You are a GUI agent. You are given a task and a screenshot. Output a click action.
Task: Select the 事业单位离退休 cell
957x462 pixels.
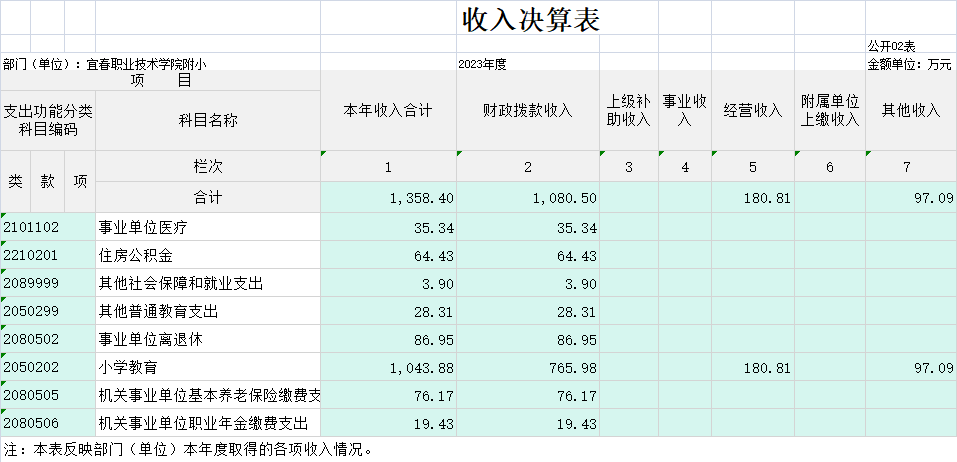tap(208, 339)
